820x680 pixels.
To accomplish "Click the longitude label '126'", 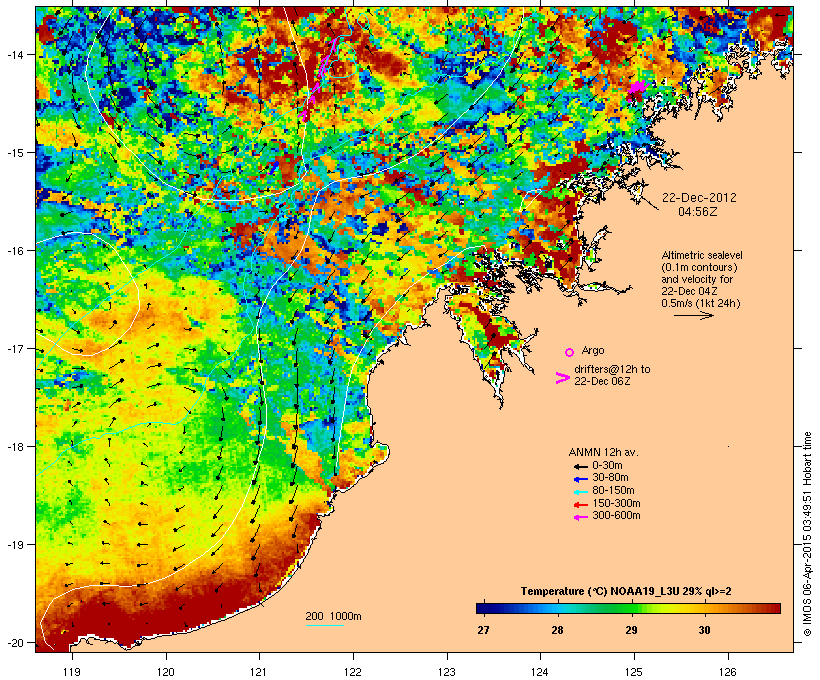I will pos(728,672).
